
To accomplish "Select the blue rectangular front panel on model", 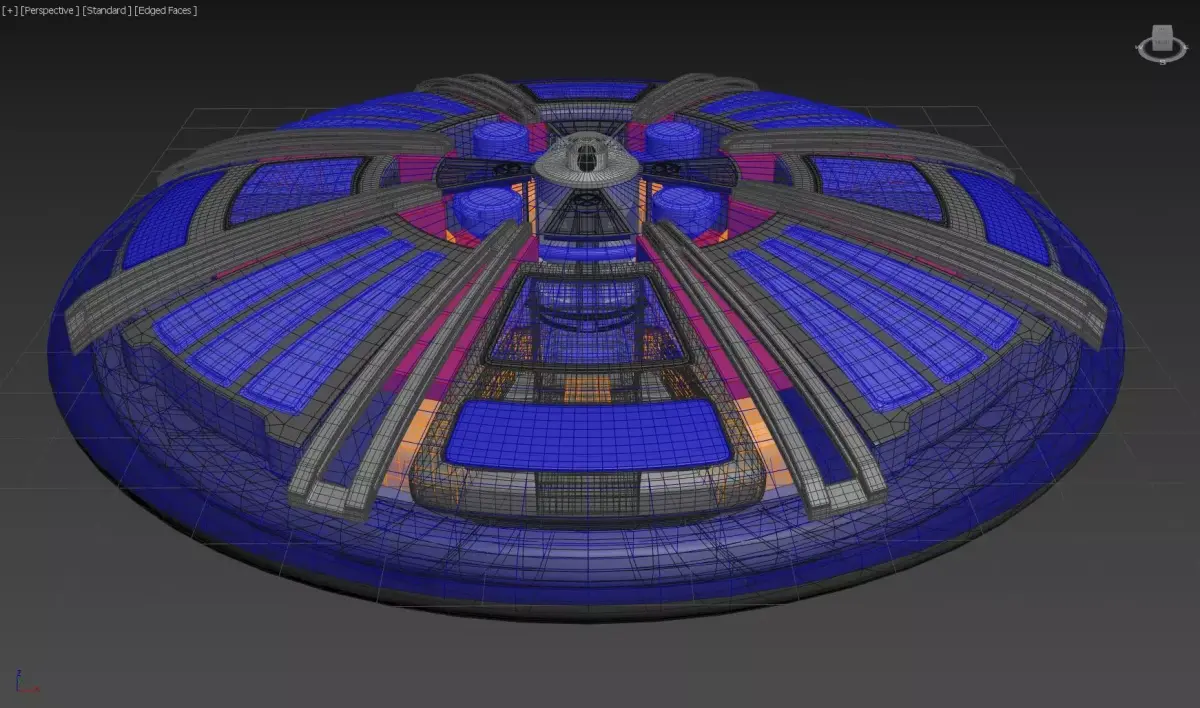I will click(587, 436).
